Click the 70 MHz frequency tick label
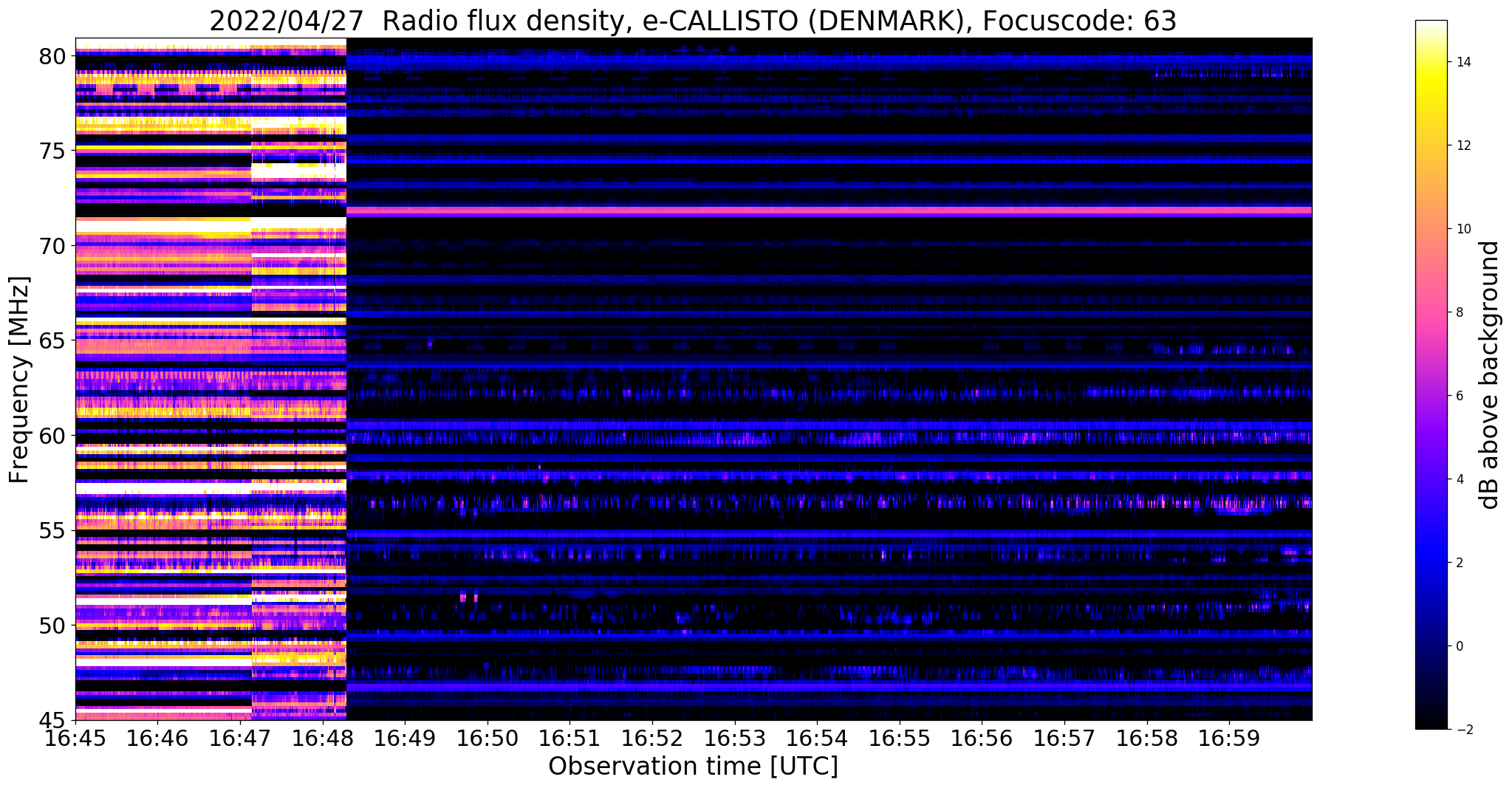The height and width of the screenshot is (788, 1512). 52,246
